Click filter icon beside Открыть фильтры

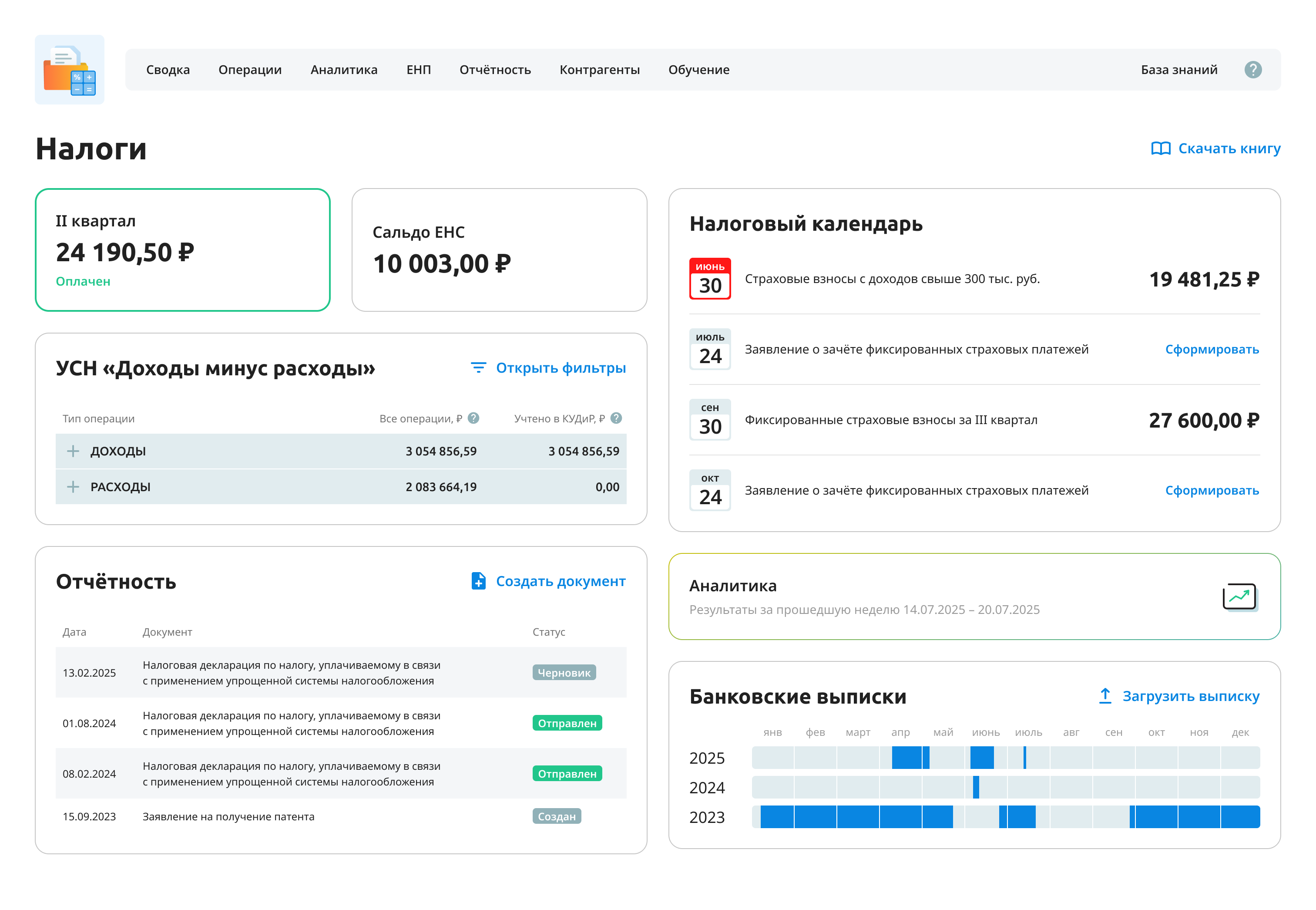[478, 368]
